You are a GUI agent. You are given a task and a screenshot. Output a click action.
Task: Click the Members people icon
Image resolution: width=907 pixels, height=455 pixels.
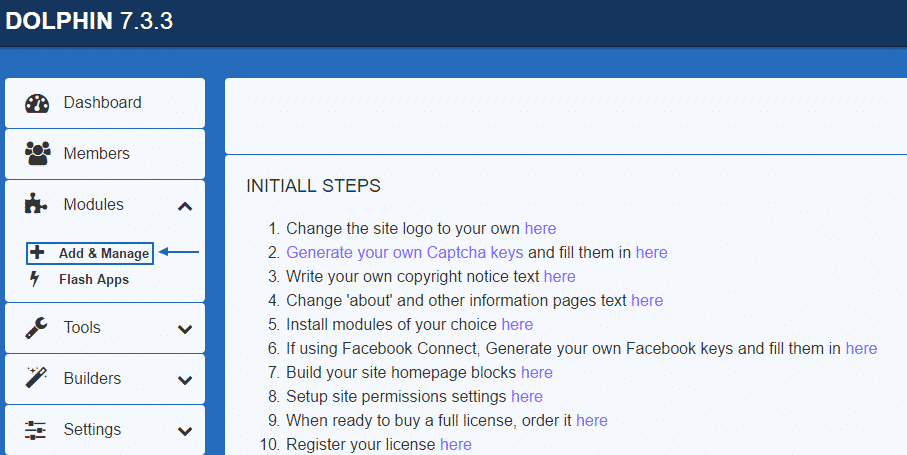pos(38,154)
